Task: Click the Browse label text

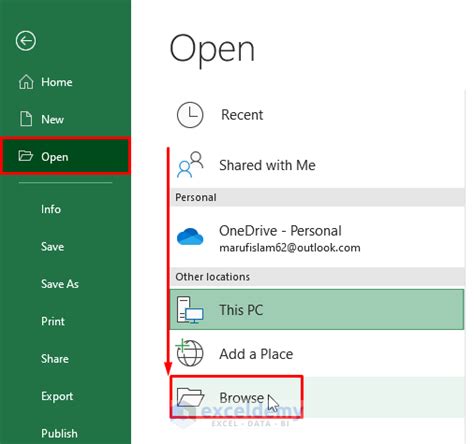Action: pos(241,398)
